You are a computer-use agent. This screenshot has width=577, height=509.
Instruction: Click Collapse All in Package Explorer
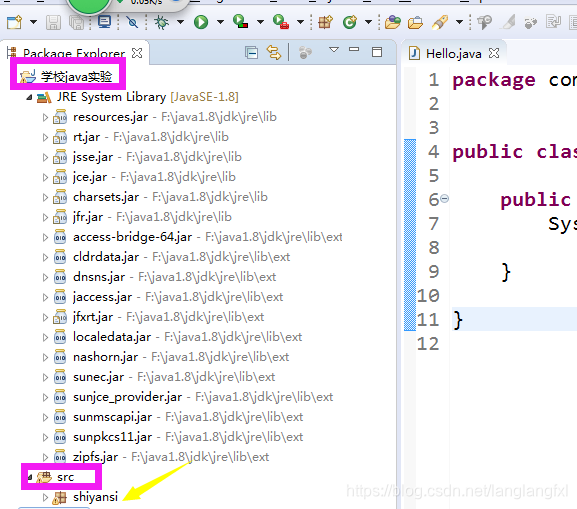[251, 53]
